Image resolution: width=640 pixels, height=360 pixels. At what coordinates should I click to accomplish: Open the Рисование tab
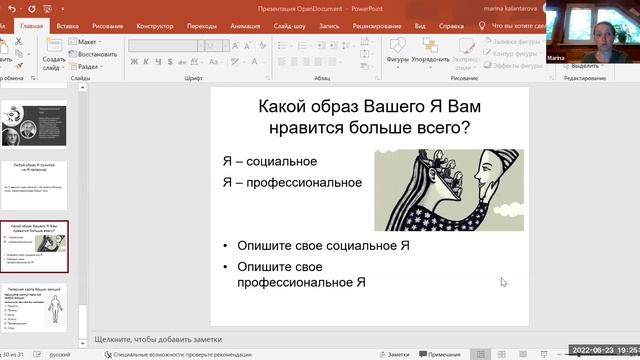(x=107, y=26)
